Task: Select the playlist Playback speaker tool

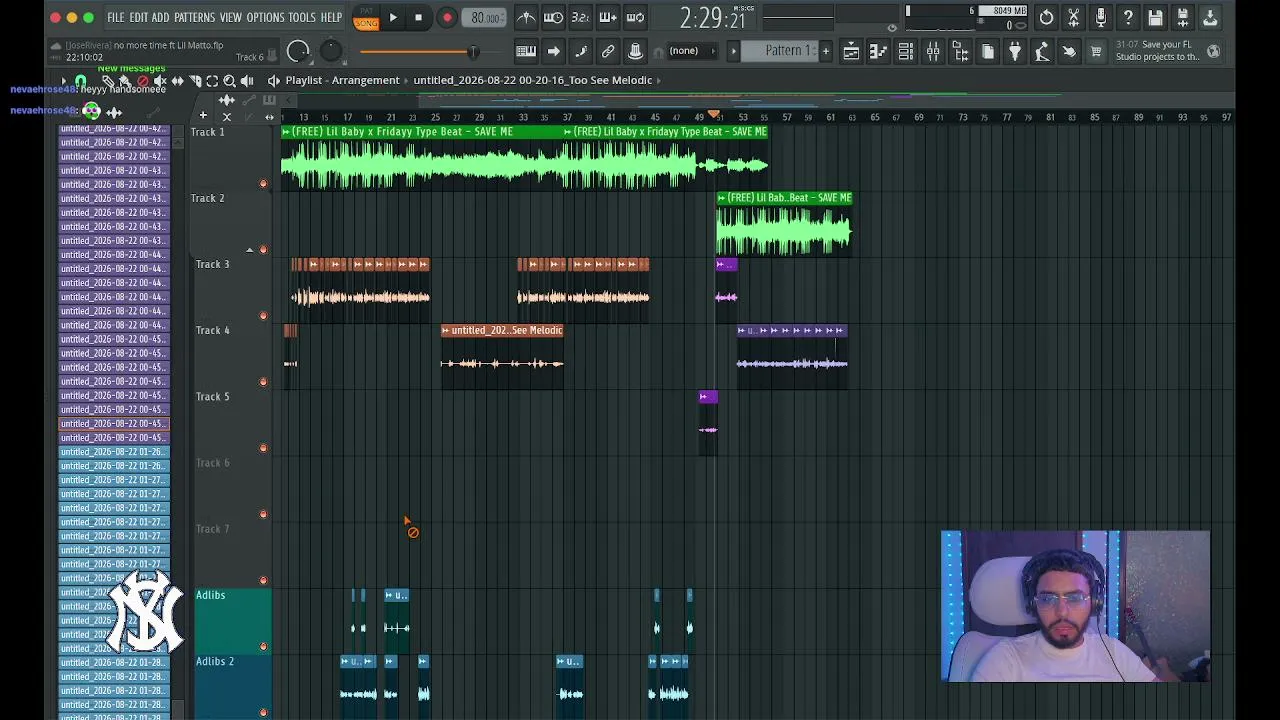Action: (247, 80)
